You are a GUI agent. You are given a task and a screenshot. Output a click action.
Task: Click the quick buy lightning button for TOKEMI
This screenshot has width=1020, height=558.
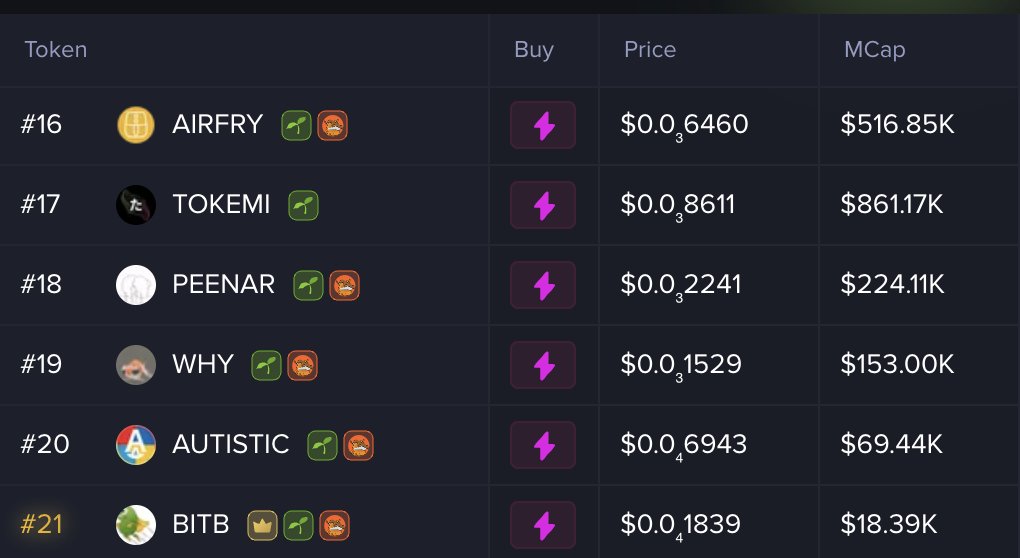[543, 205]
